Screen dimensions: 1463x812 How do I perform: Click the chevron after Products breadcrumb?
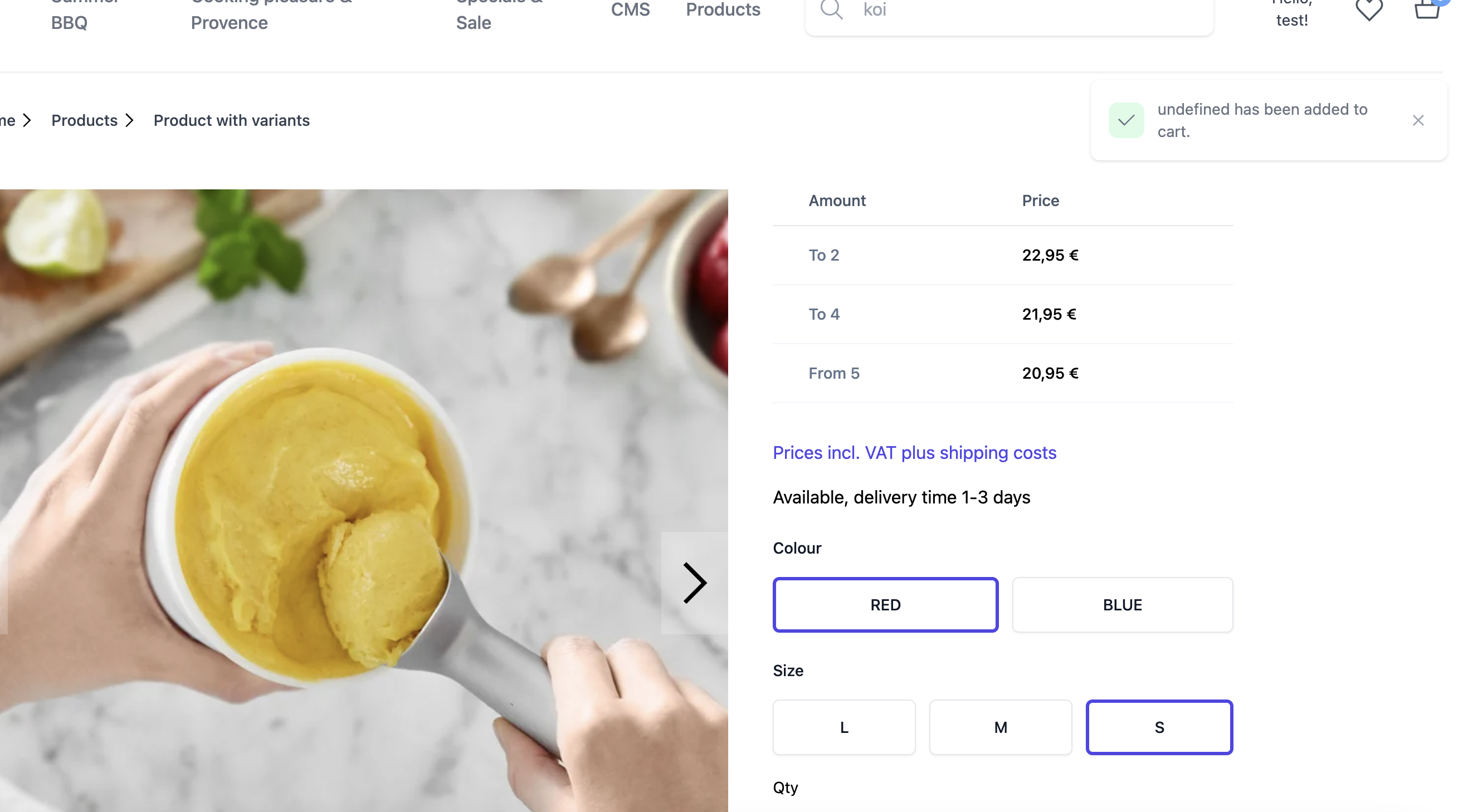point(129,120)
